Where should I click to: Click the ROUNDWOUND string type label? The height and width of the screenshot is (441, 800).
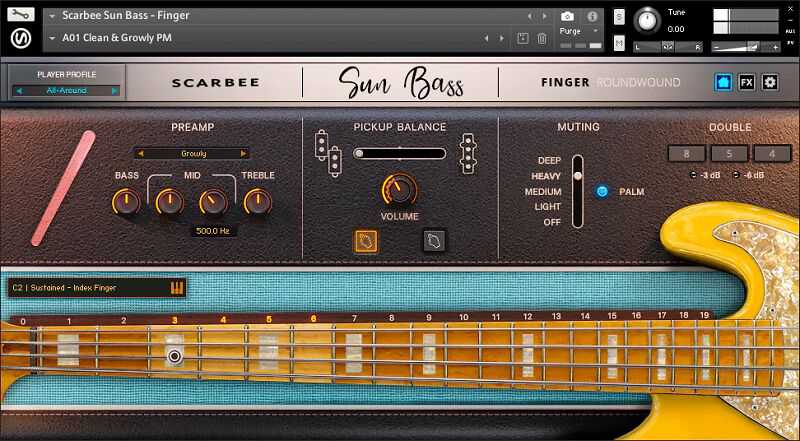(x=638, y=82)
